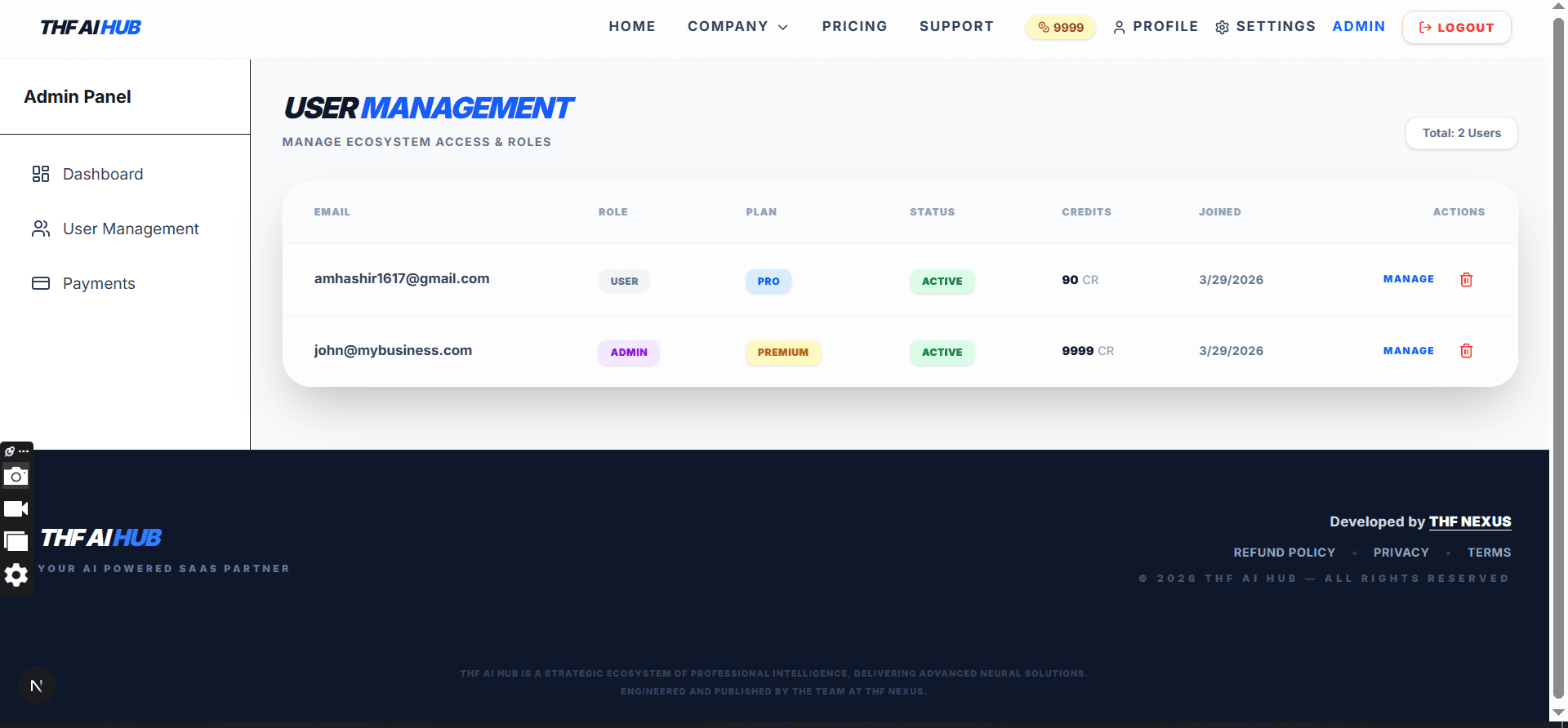Click the Admin Panel sidebar heading

coord(78,96)
